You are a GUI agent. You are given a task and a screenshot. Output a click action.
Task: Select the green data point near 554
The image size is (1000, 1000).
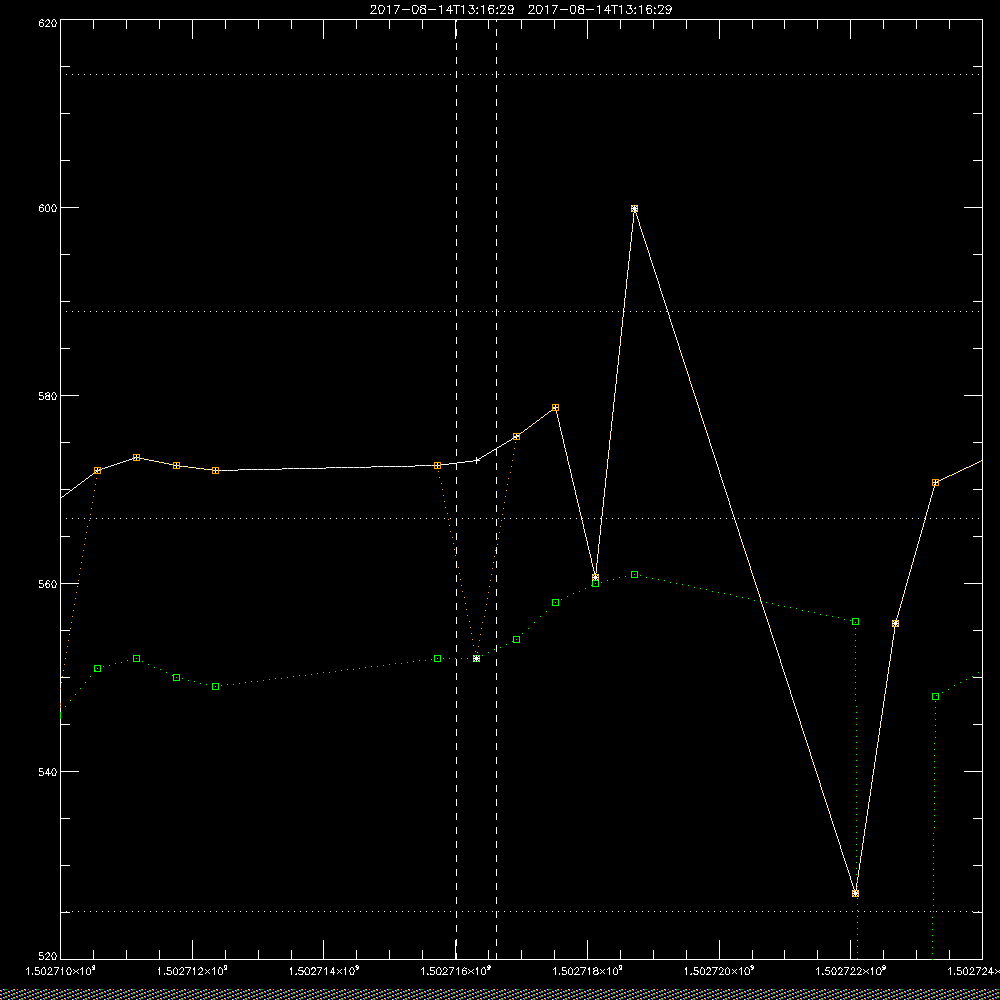tap(517, 640)
